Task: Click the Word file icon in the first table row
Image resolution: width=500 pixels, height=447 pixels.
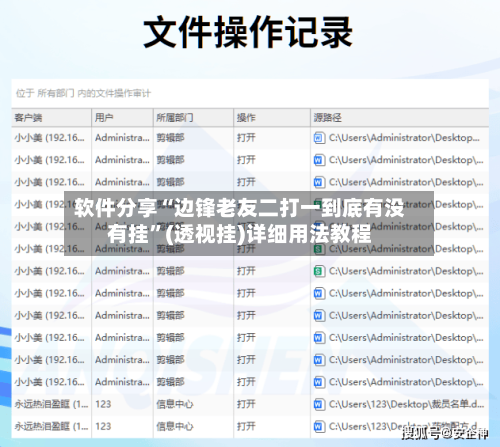Action: 318,138
